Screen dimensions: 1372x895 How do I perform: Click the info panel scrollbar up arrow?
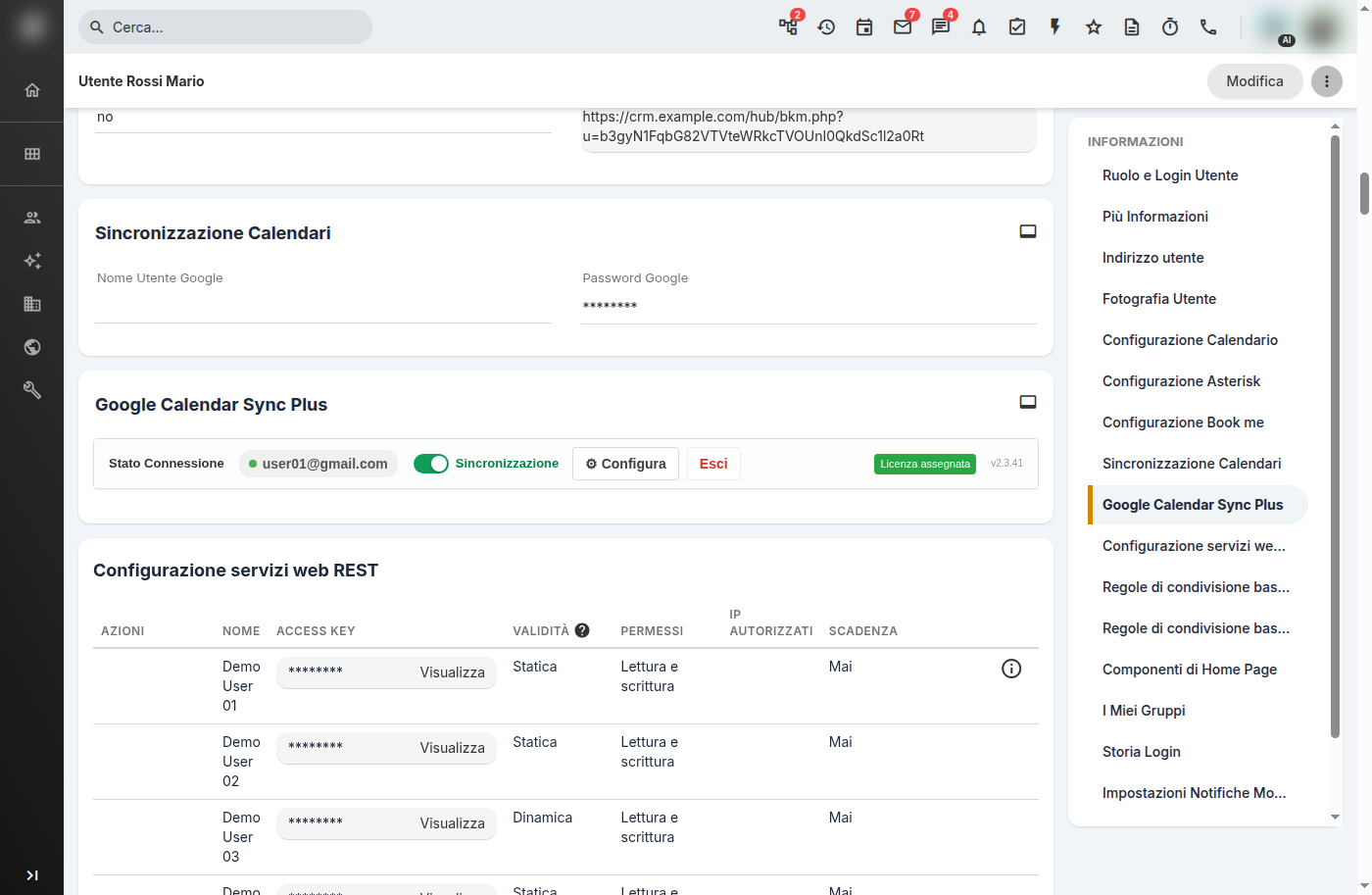pyautogui.click(x=1335, y=126)
